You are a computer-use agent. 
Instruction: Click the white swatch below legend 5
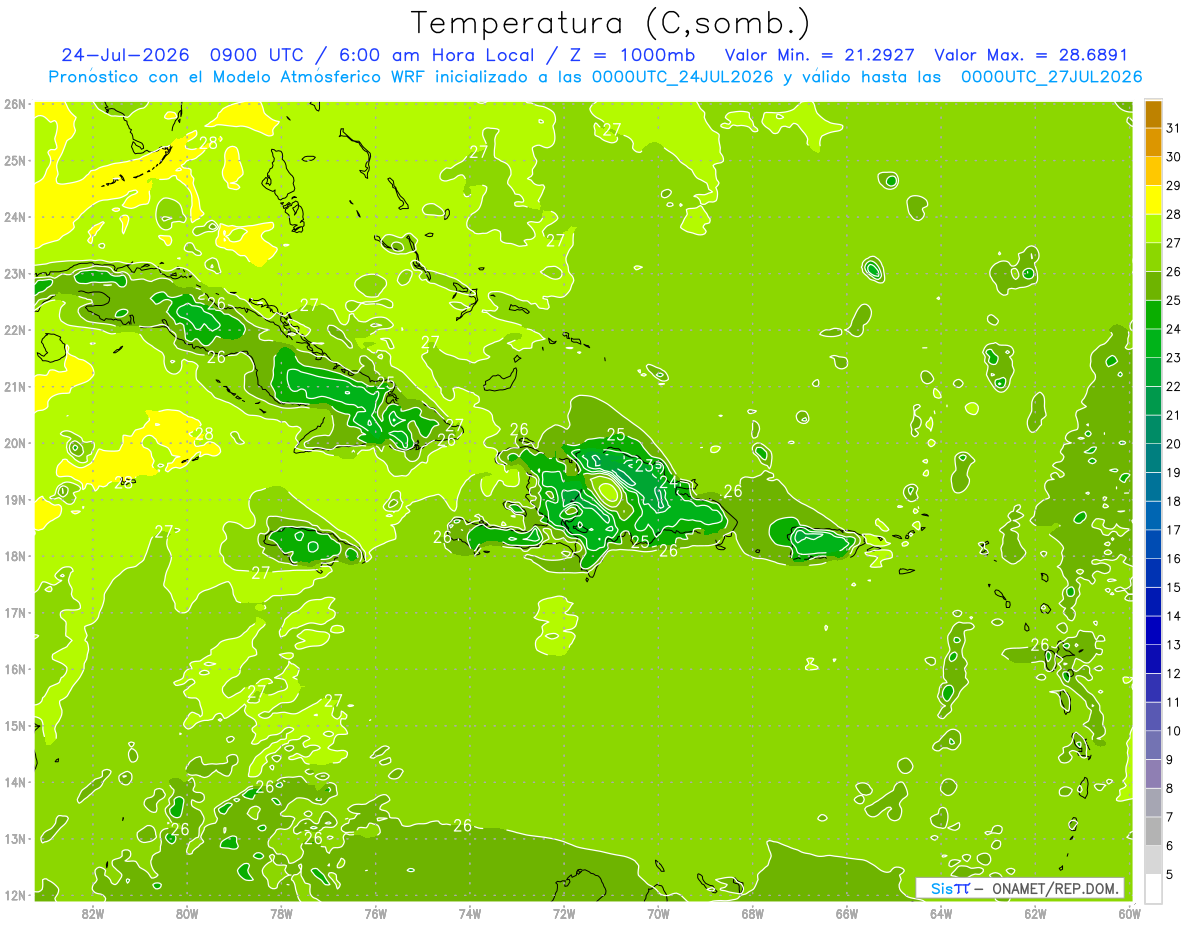(x=1153, y=888)
